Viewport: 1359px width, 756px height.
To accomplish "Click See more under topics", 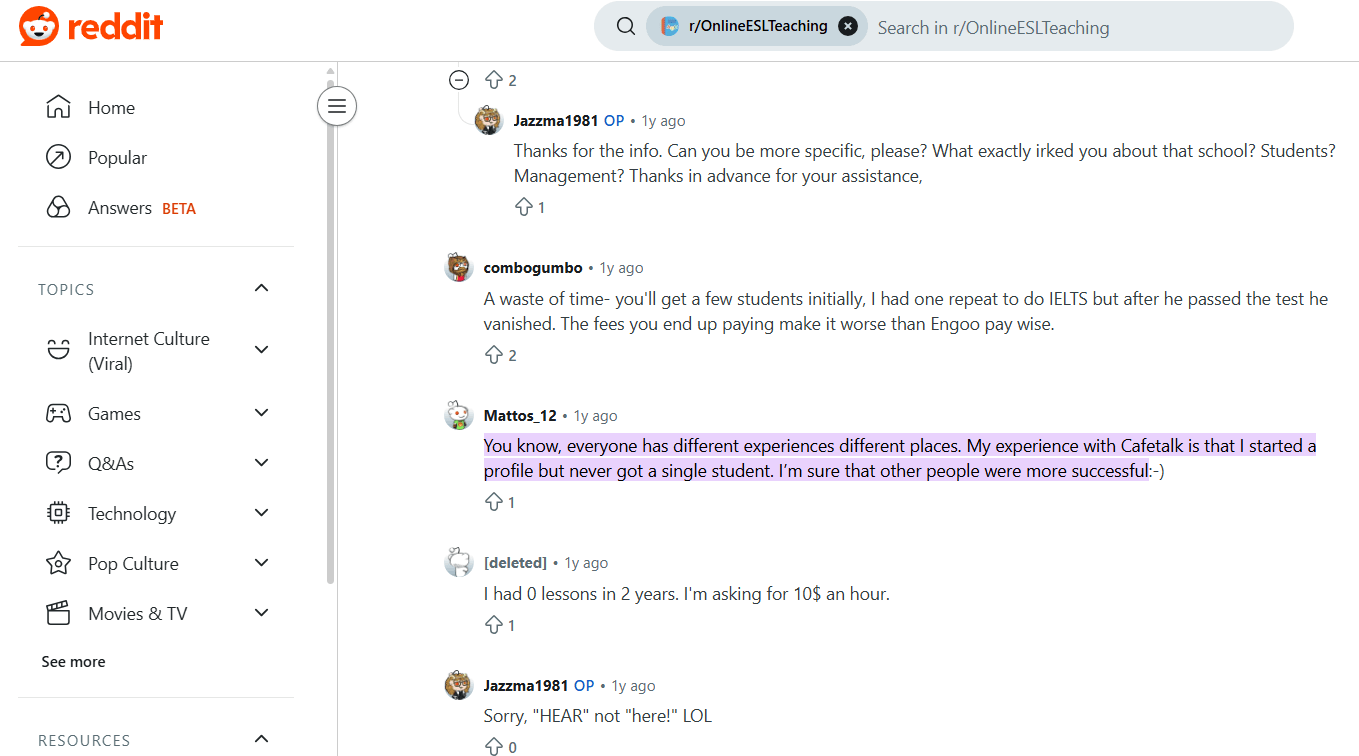I will point(73,662).
